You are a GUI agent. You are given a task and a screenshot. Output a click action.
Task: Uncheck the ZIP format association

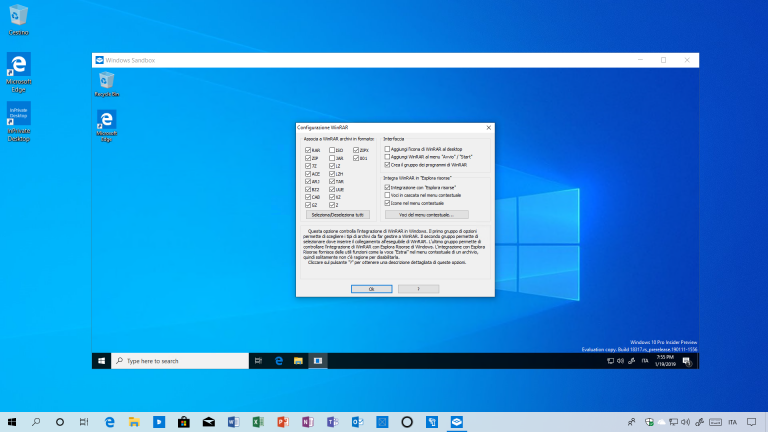pyautogui.click(x=308, y=158)
